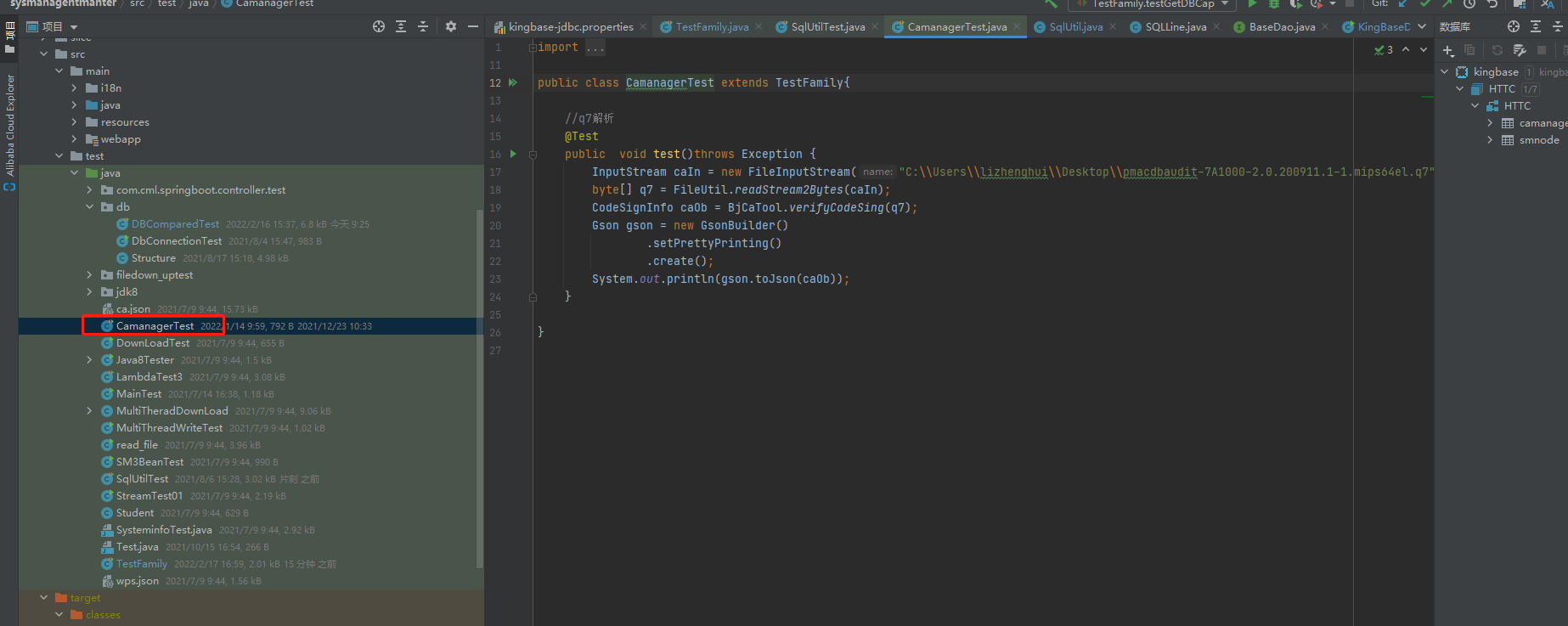Screen dimensions: 1568x626
Task: Run with coverage from the top toolbar
Action: 1295,3
